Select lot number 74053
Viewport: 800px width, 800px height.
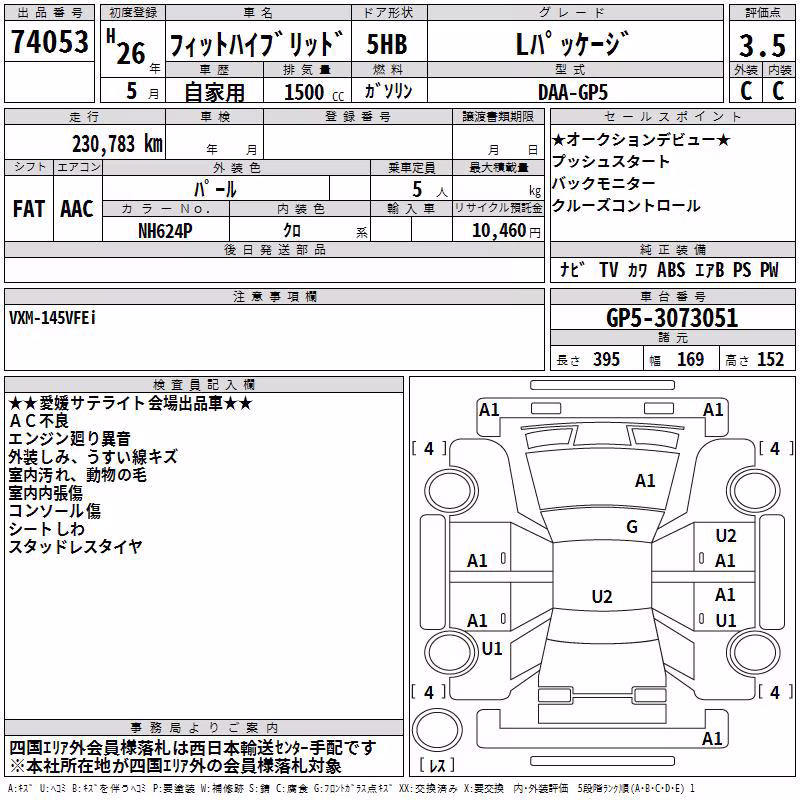pyautogui.click(x=49, y=42)
